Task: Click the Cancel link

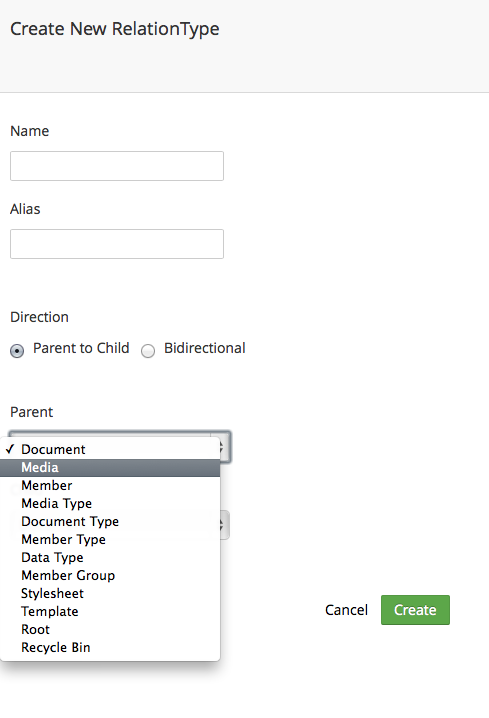Action: 347,610
